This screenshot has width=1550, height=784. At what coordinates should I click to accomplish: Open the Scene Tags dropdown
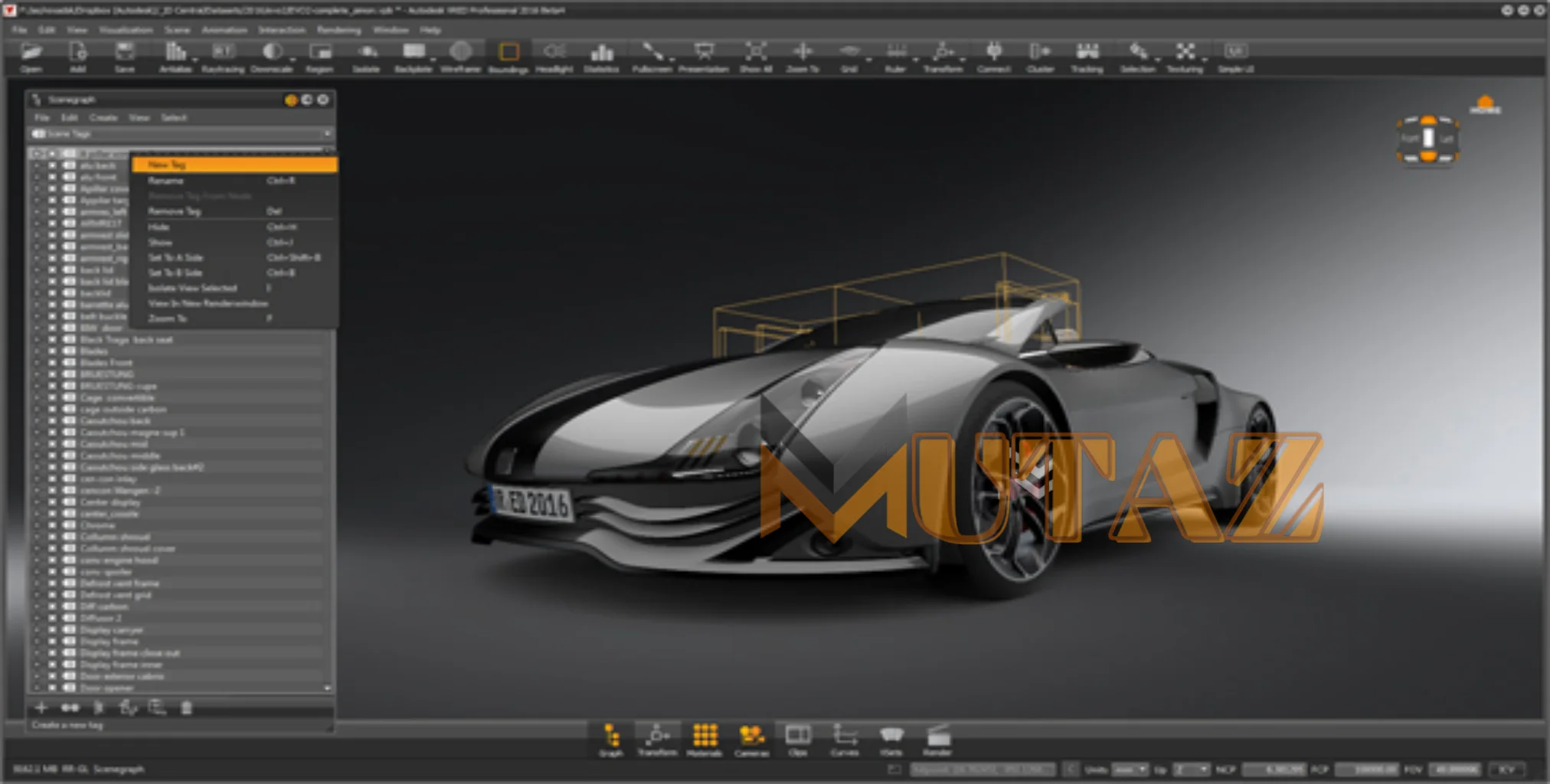pos(181,134)
